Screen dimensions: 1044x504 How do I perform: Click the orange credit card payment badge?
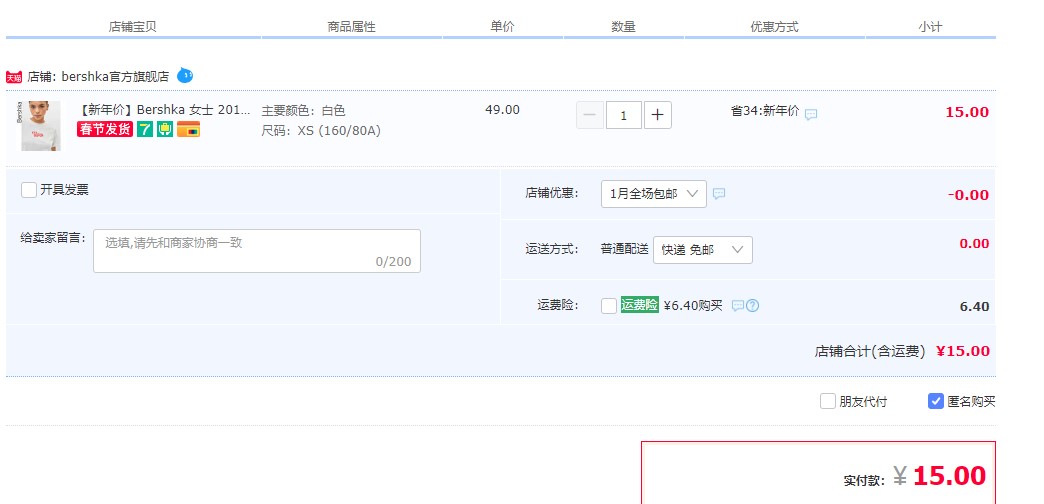[x=188, y=129]
